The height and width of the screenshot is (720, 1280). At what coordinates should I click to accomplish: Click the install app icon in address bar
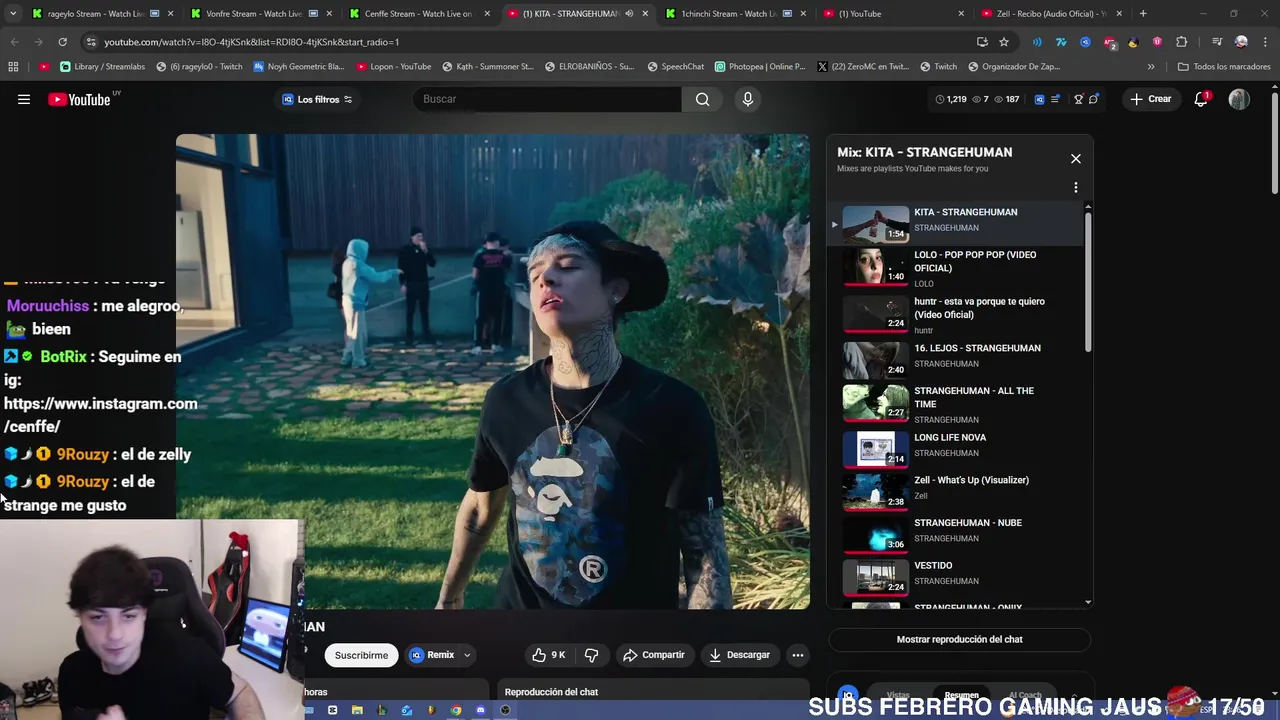[982, 42]
